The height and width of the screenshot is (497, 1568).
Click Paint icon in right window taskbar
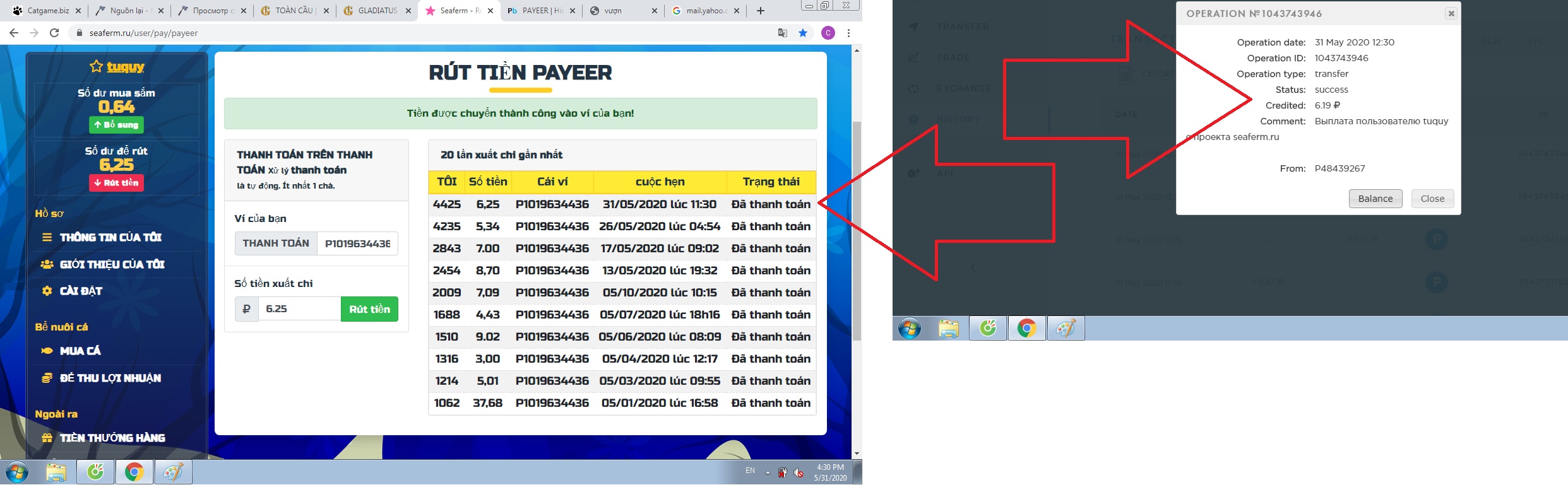[1066, 328]
